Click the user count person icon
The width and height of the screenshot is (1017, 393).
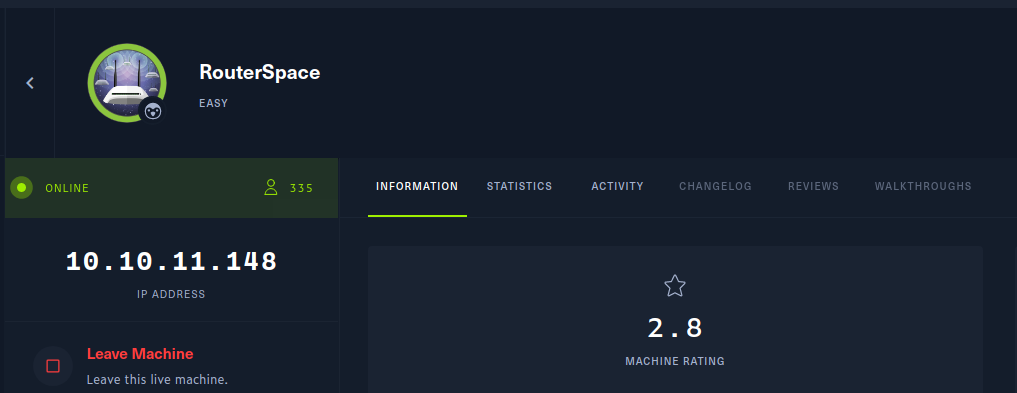point(270,188)
